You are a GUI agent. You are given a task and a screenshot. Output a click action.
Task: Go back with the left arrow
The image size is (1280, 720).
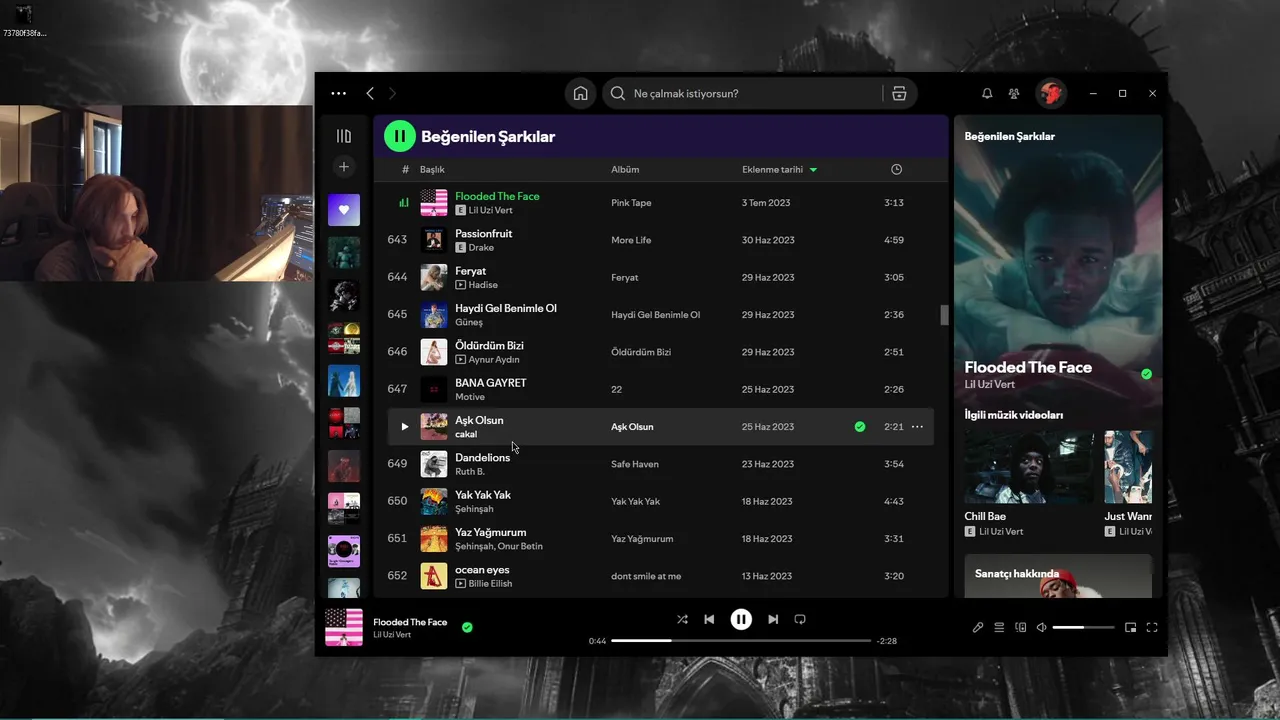point(370,93)
